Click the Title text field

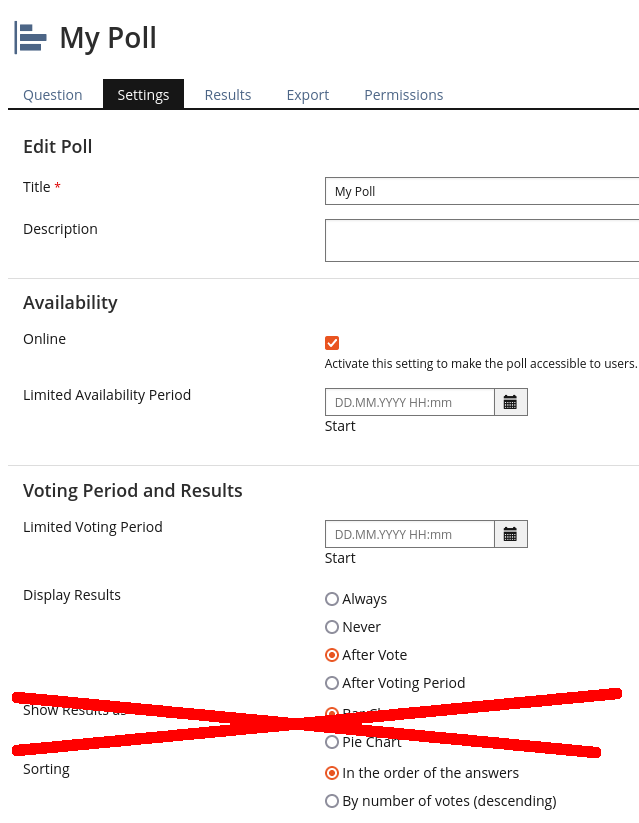(x=481, y=191)
